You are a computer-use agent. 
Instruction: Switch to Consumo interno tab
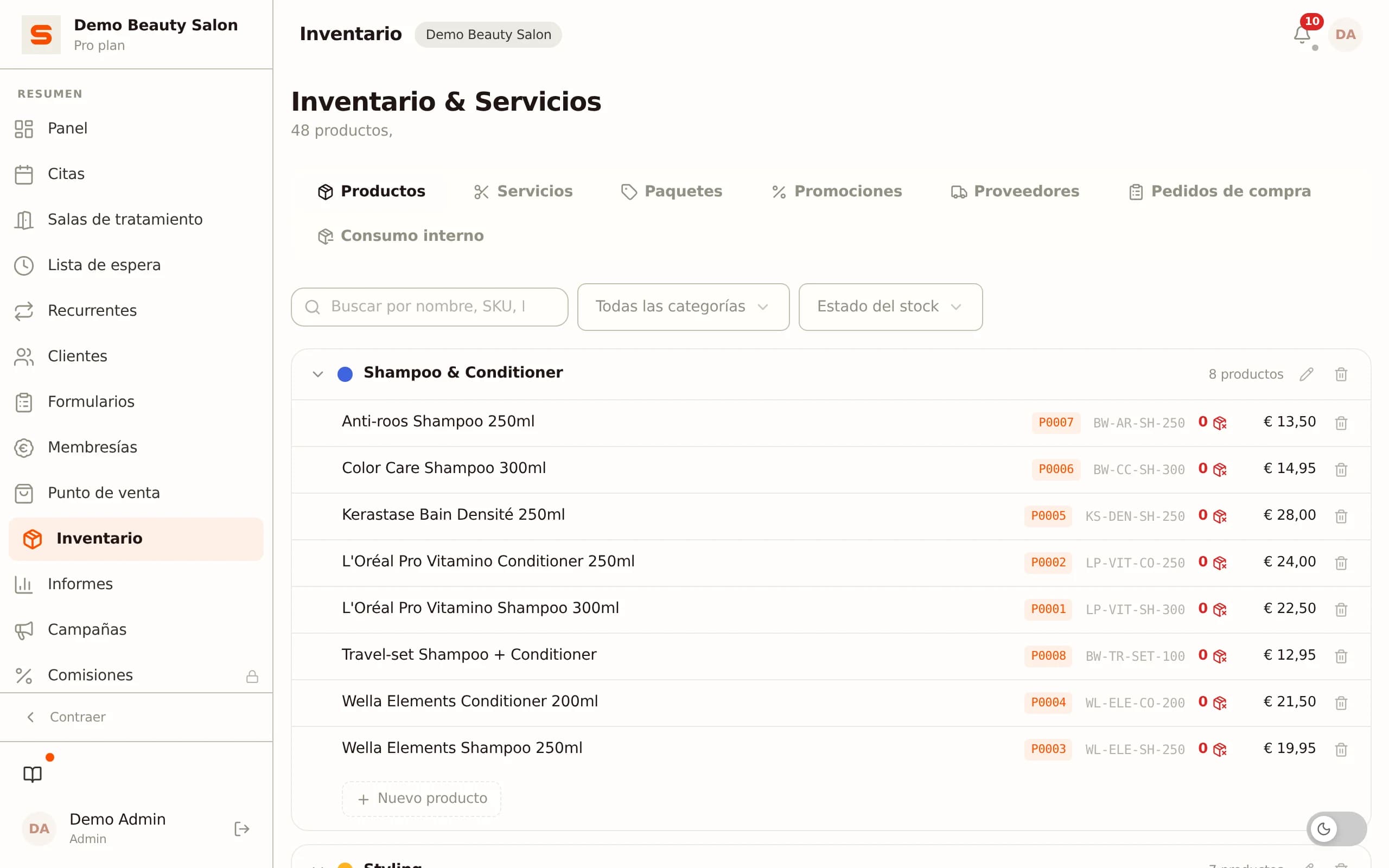click(400, 236)
